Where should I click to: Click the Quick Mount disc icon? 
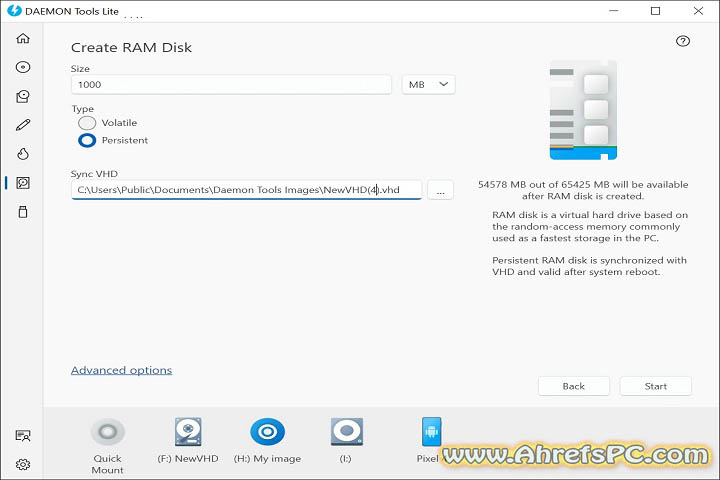(x=108, y=432)
